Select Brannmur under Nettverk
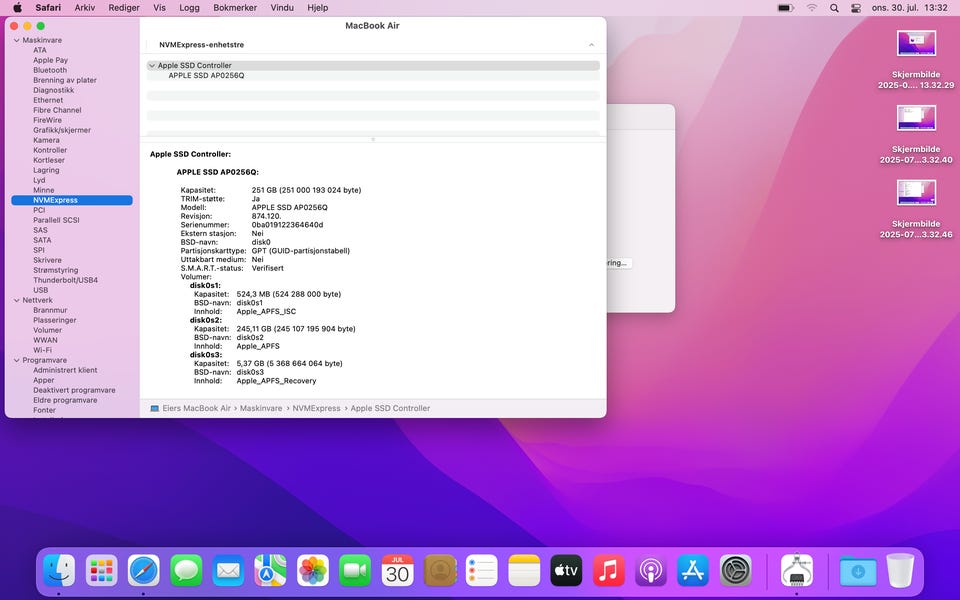This screenshot has height=600, width=960. click(x=50, y=310)
